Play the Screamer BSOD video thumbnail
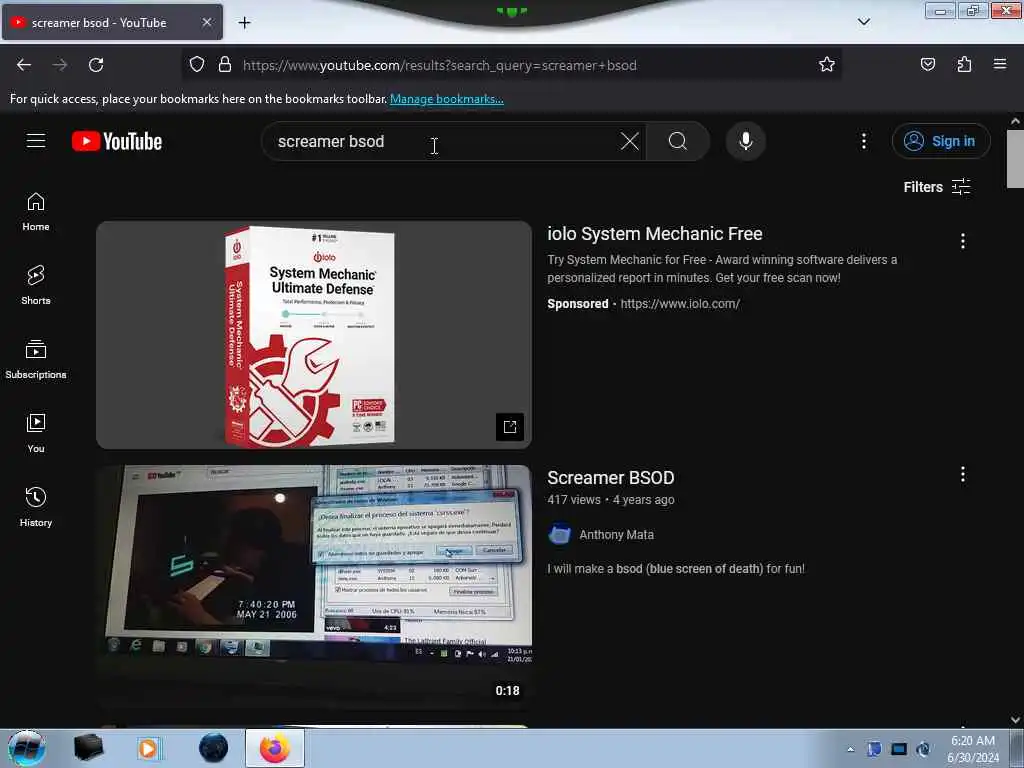 tap(314, 586)
